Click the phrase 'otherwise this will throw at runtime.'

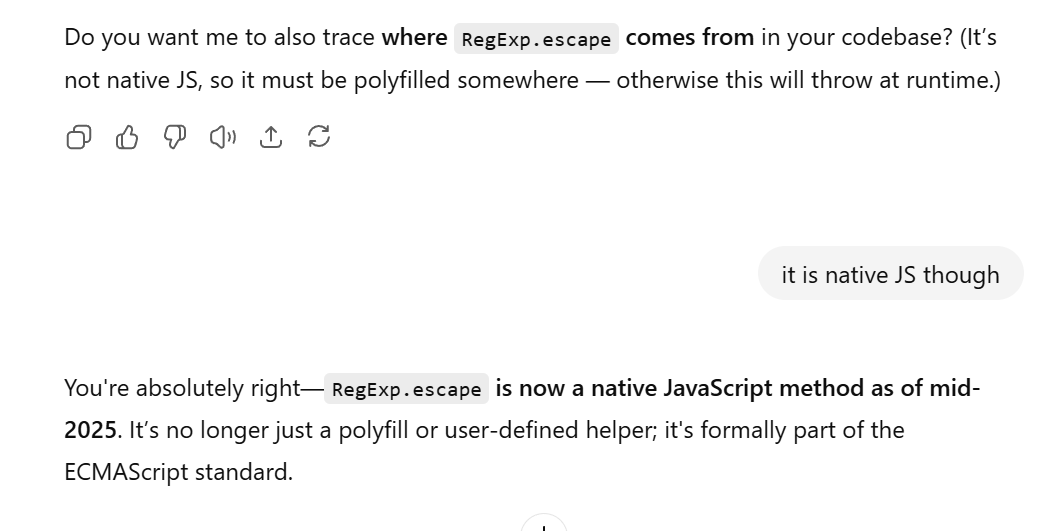click(x=808, y=80)
